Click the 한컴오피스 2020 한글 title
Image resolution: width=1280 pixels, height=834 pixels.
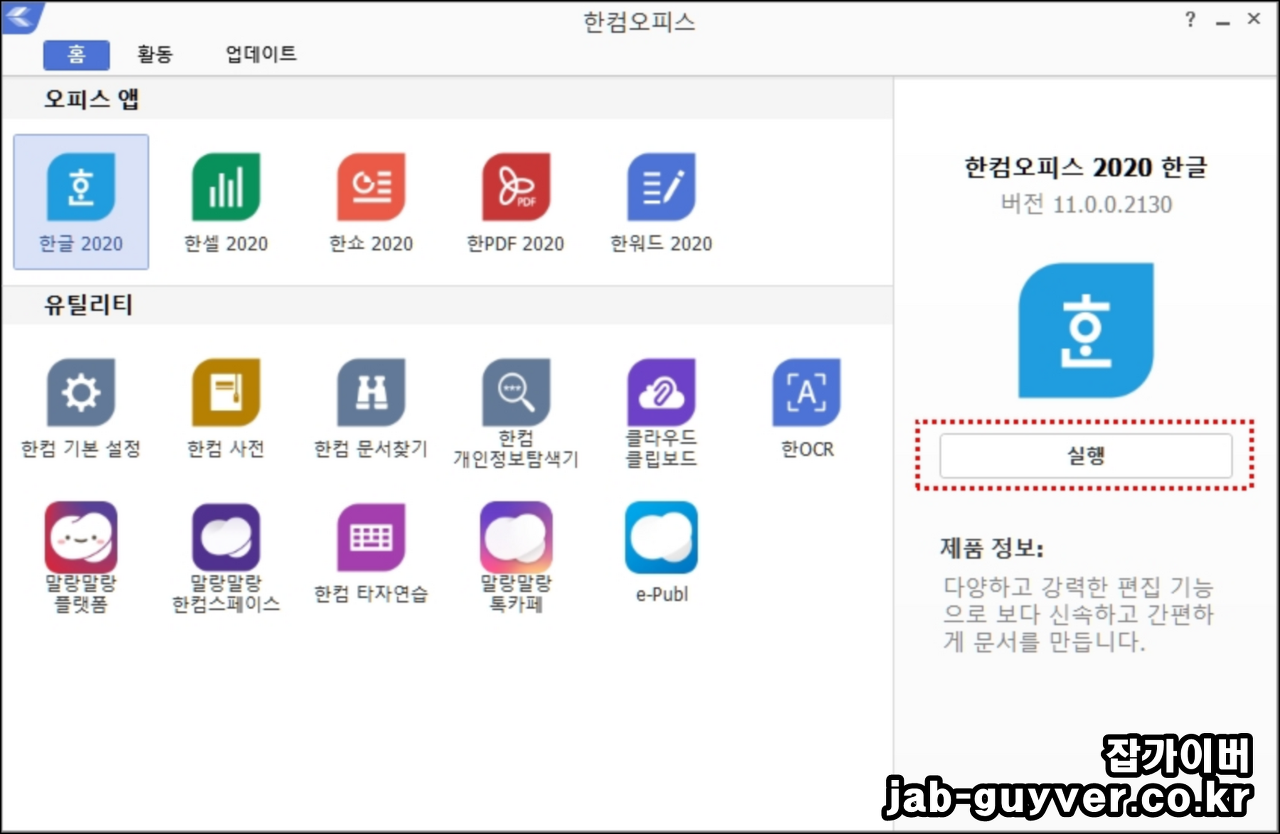click(x=1086, y=166)
